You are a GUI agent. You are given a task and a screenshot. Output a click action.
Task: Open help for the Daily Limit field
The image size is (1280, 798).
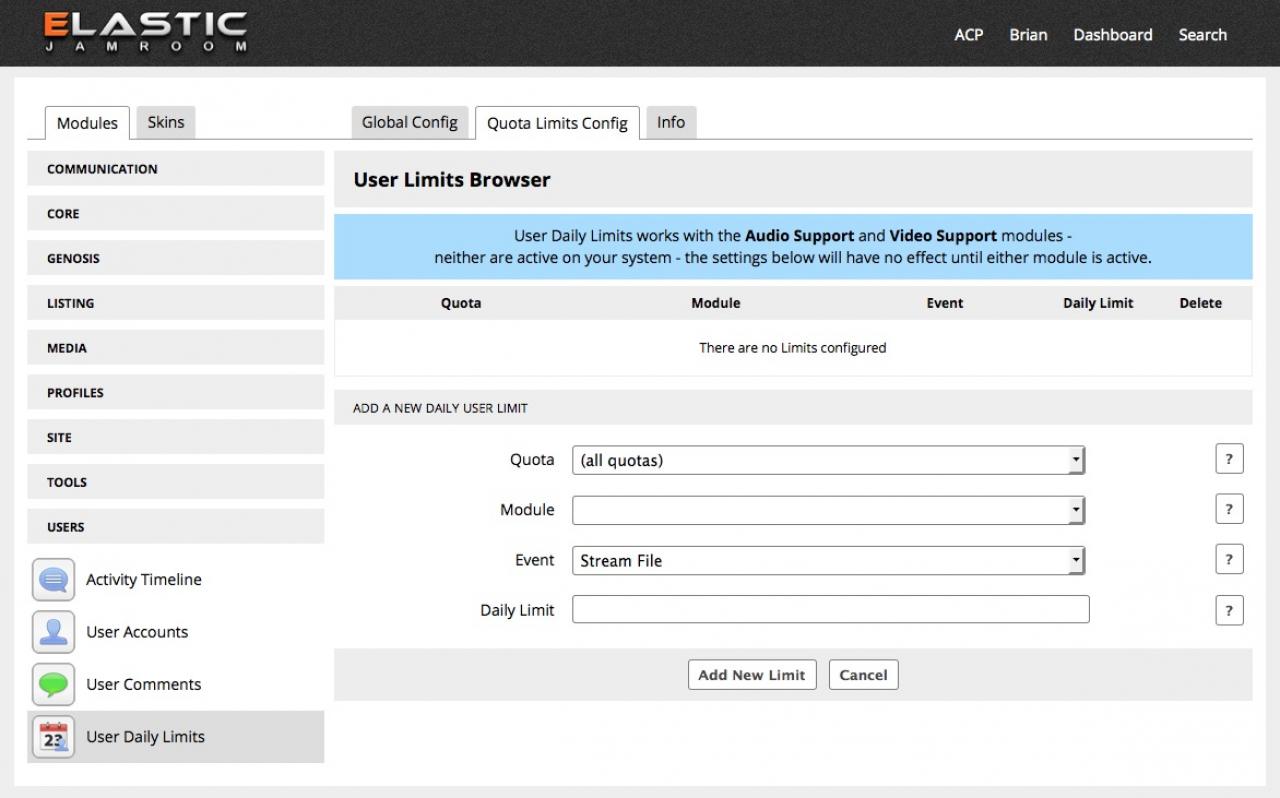1229,610
